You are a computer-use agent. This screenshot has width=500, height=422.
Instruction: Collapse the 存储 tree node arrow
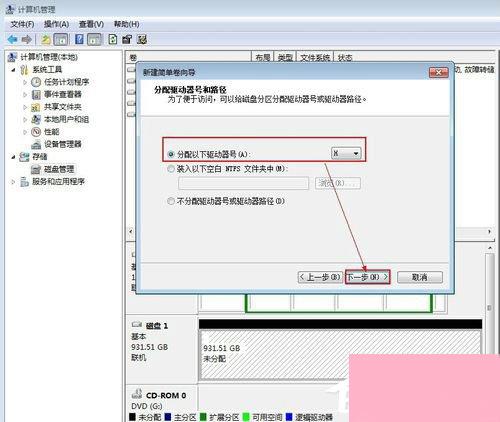pyautogui.click(x=14, y=157)
